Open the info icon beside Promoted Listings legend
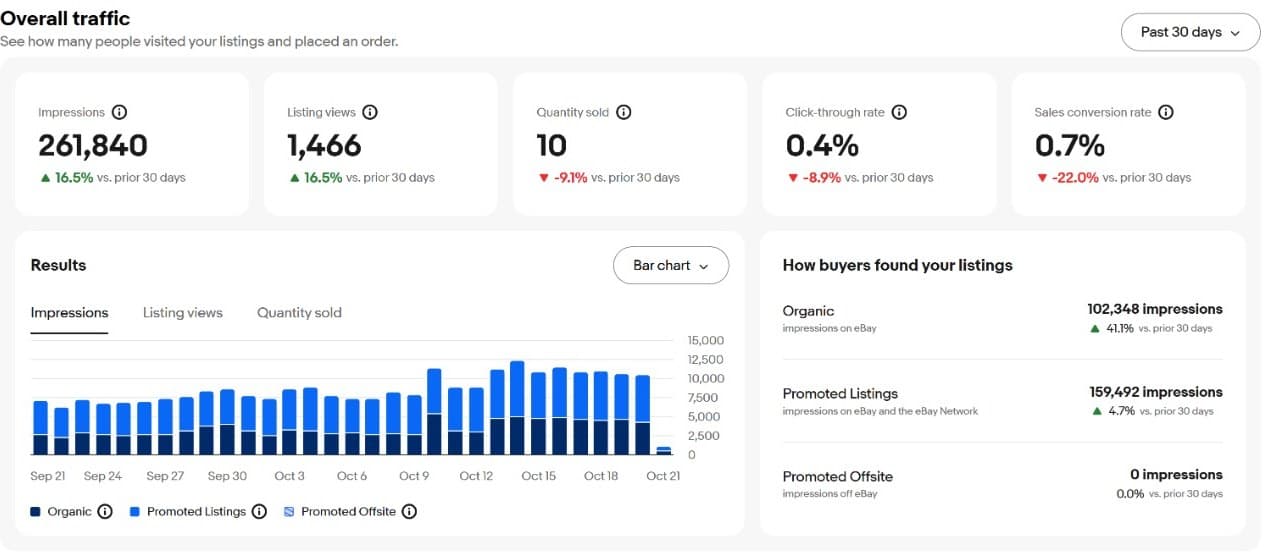 point(259,512)
